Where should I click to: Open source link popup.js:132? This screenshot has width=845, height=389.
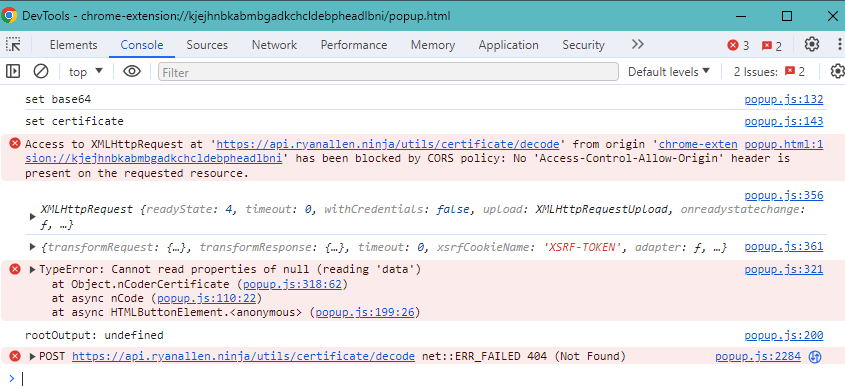pyautogui.click(x=784, y=99)
